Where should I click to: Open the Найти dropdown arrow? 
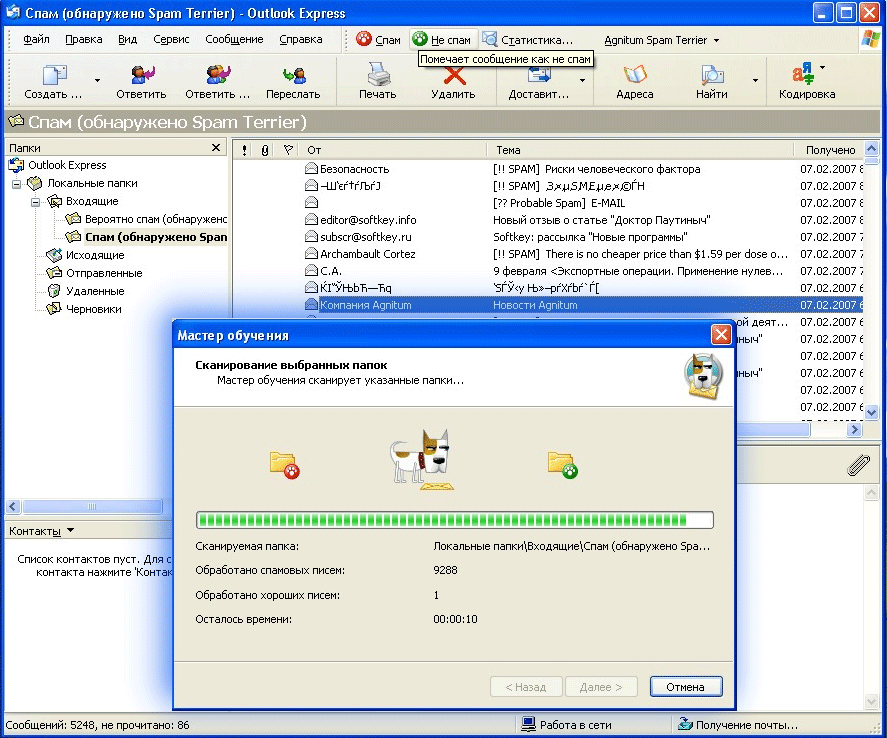pyautogui.click(x=755, y=80)
